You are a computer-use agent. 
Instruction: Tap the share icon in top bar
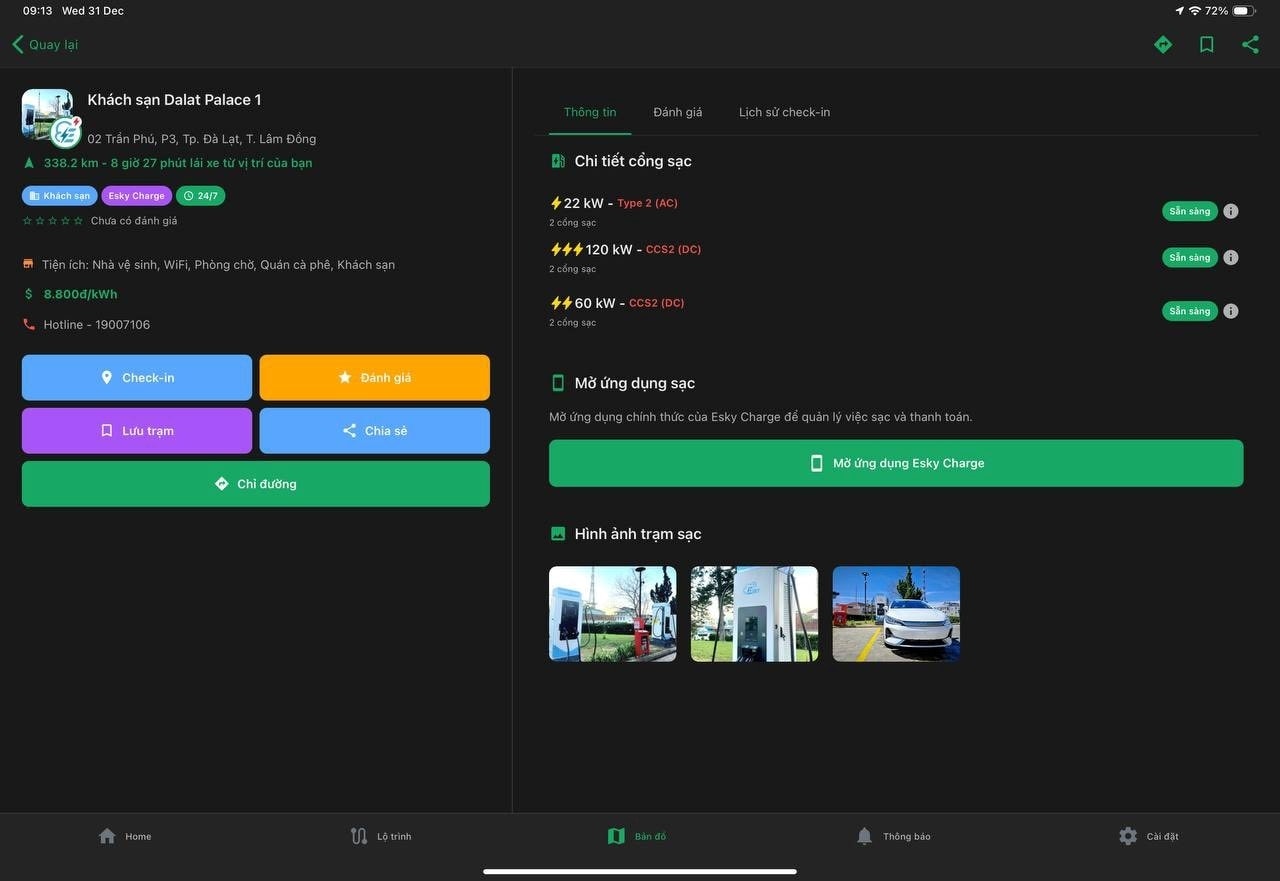coord(1250,44)
